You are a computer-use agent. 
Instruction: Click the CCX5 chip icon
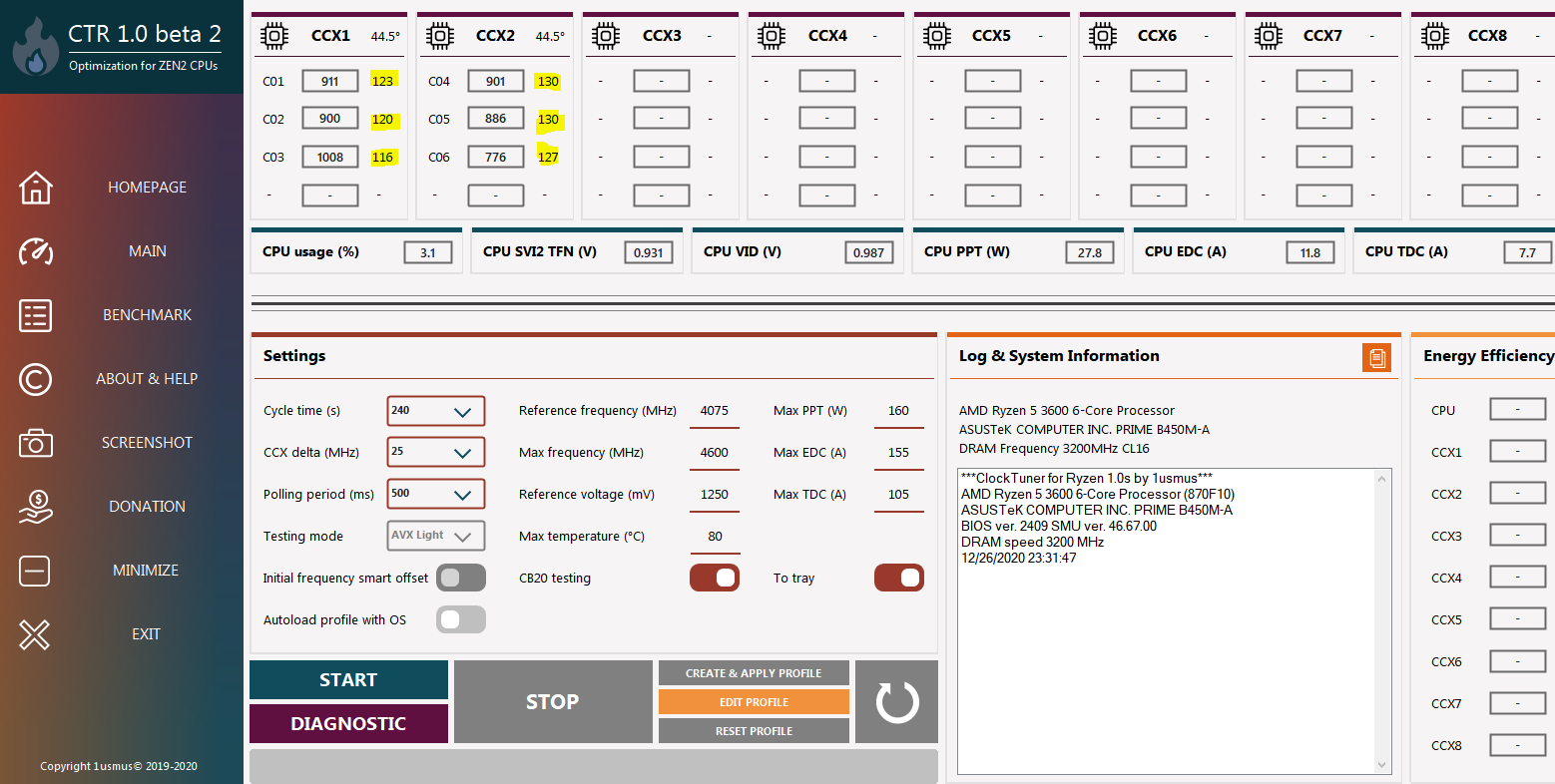[x=937, y=36]
